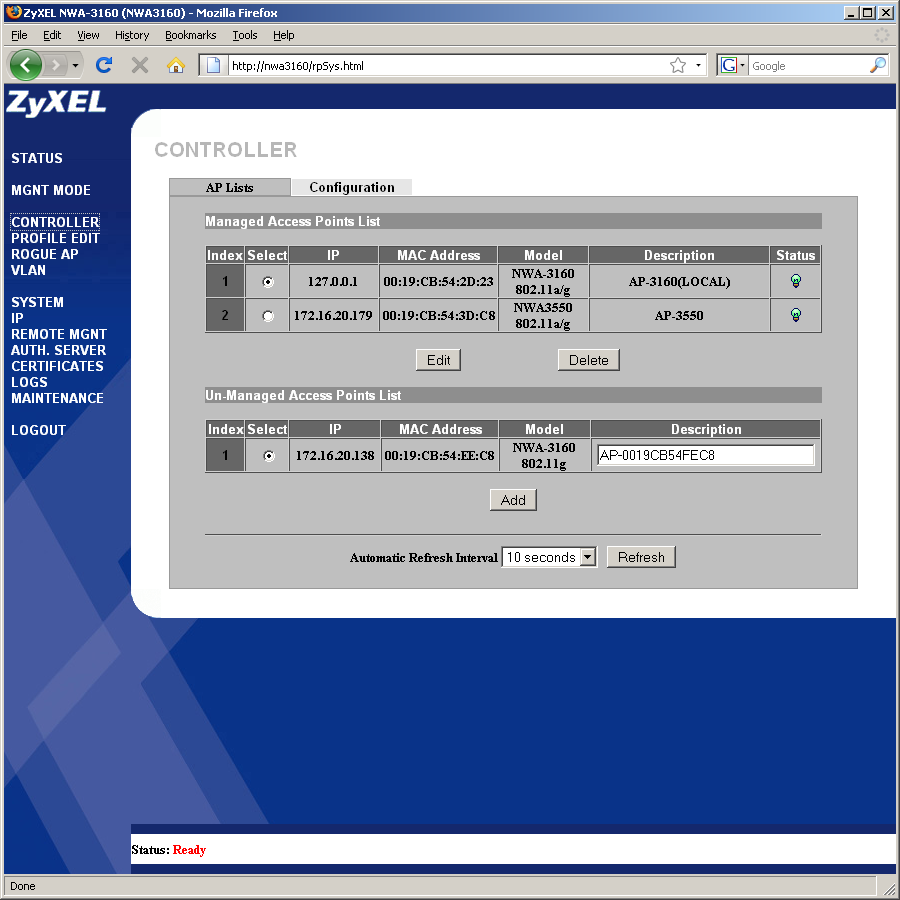The image size is (900, 900).
Task: Open the Help menu
Action: click(x=284, y=35)
